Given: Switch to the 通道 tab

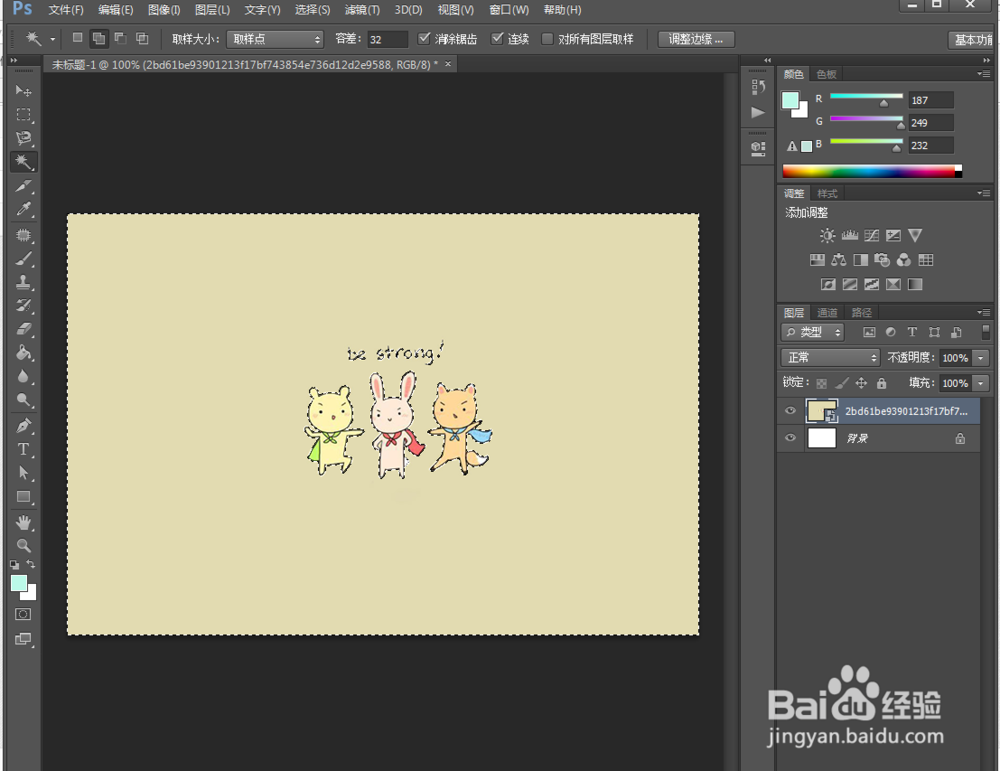Looking at the screenshot, I should coord(827,312).
